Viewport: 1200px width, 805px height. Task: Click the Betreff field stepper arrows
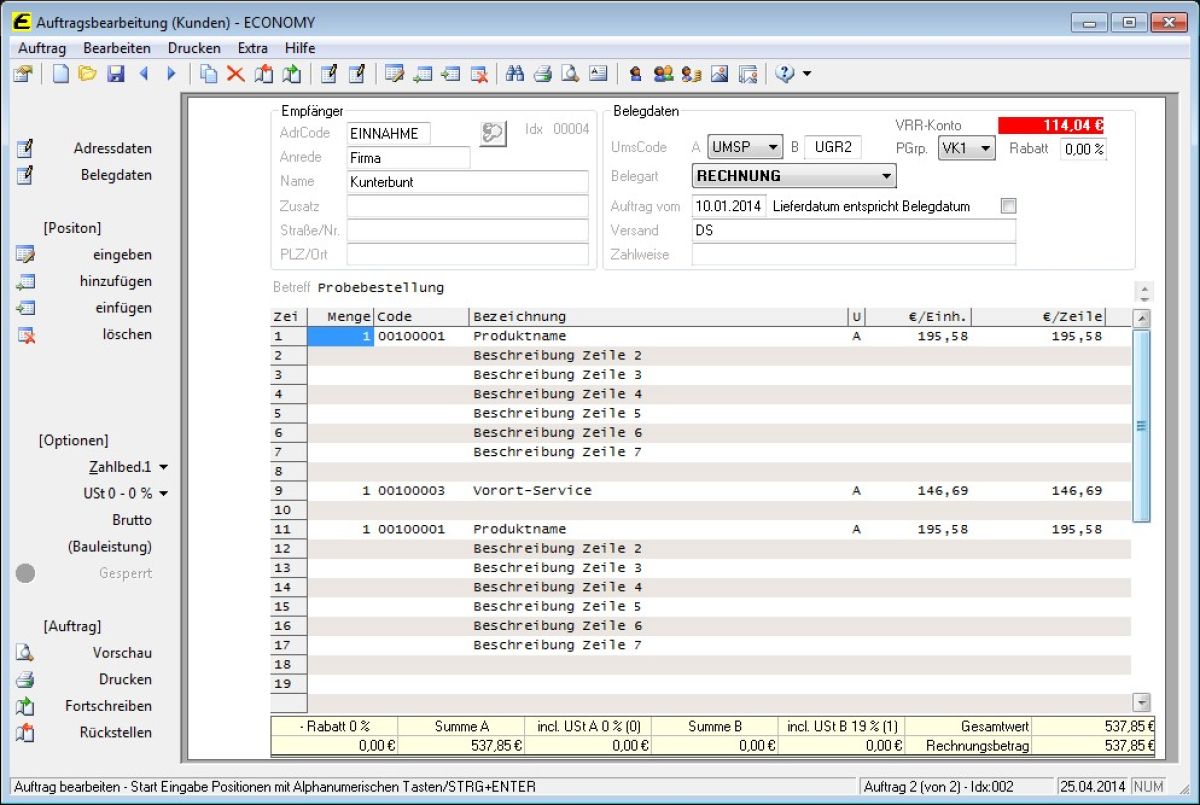1146,291
